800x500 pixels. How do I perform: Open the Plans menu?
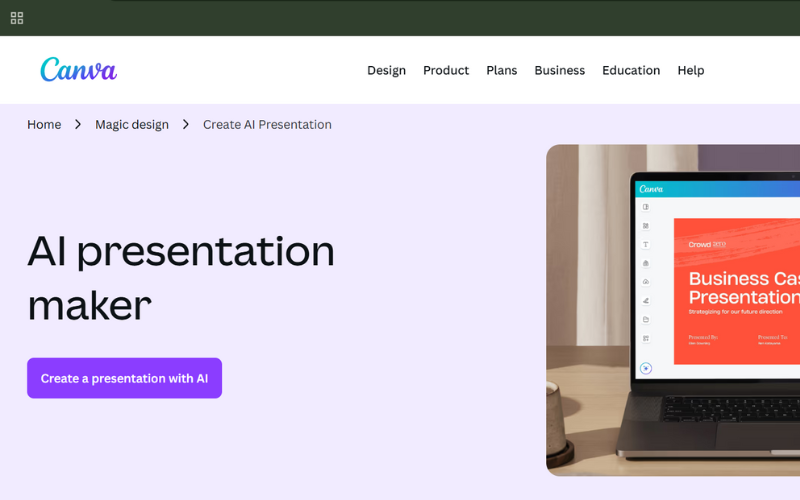click(502, 70)
